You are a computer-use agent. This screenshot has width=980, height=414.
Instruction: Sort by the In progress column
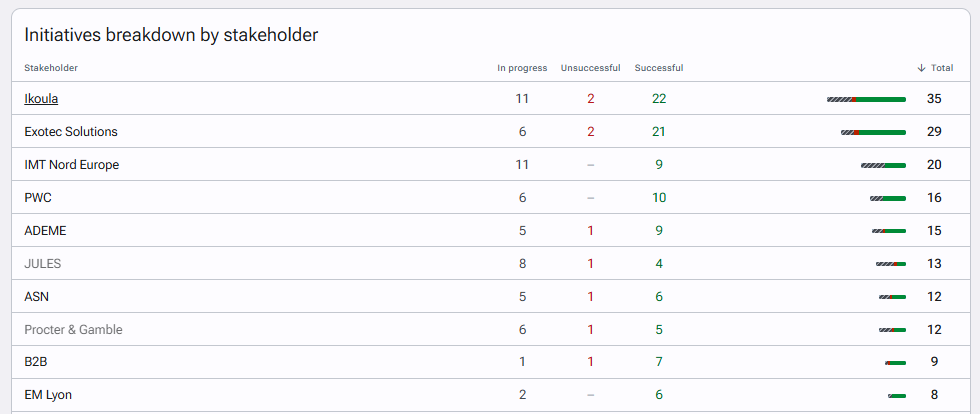[522, 68]
